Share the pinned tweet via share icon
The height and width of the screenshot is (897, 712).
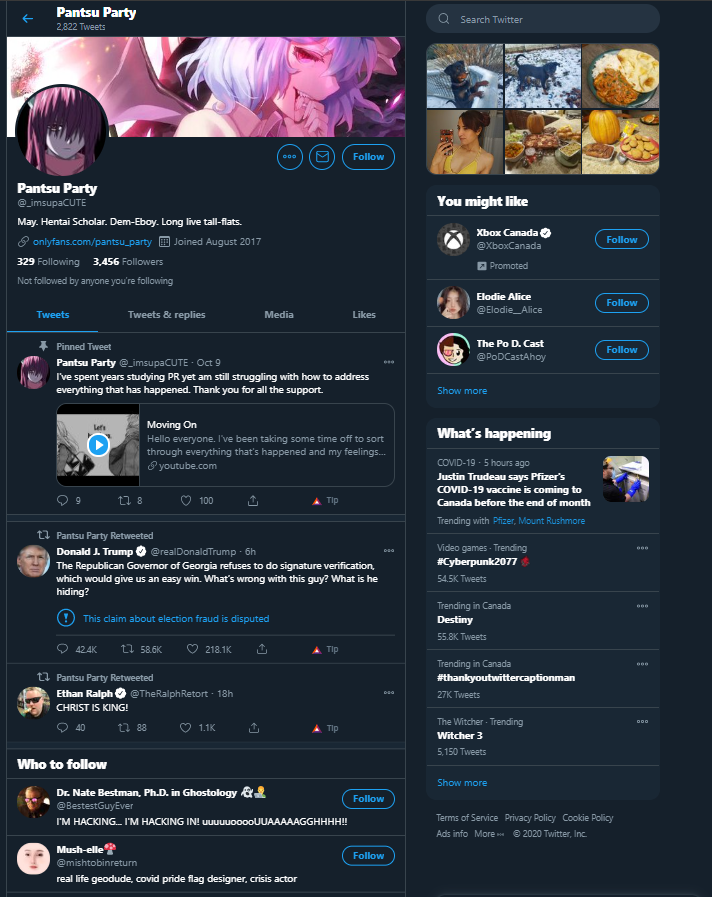253,501
